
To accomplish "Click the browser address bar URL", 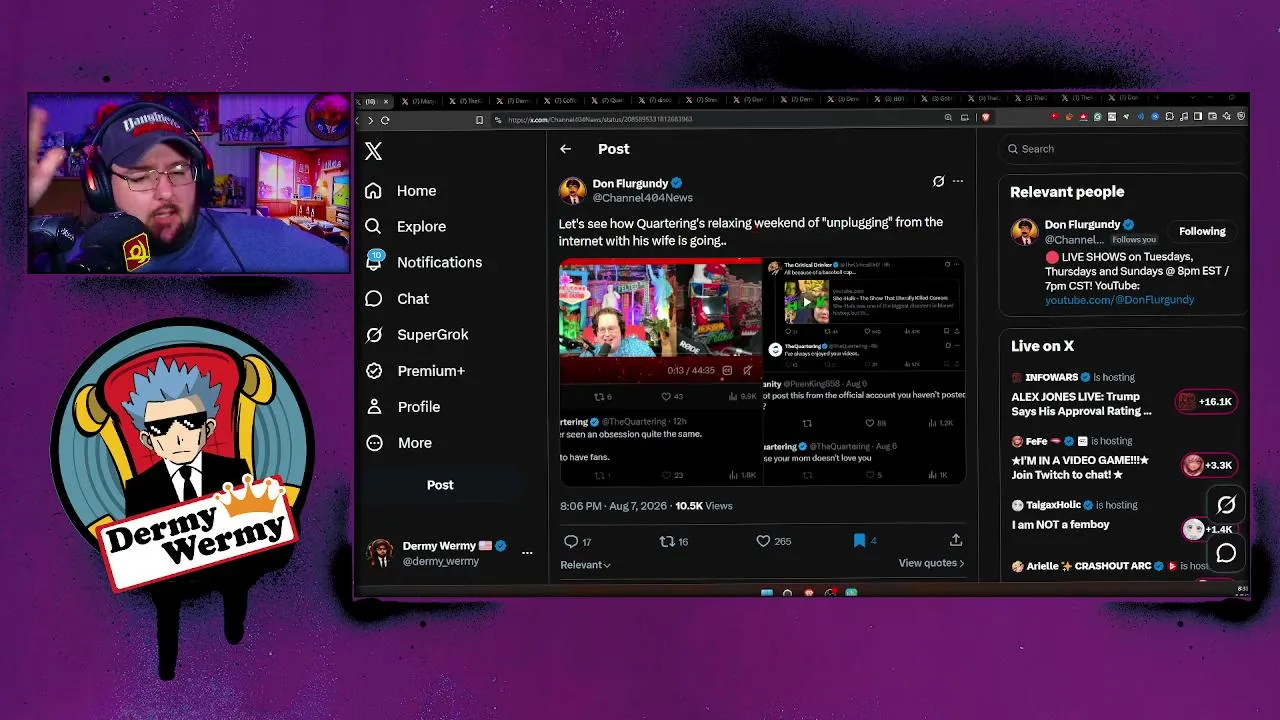I will point(600,120).
